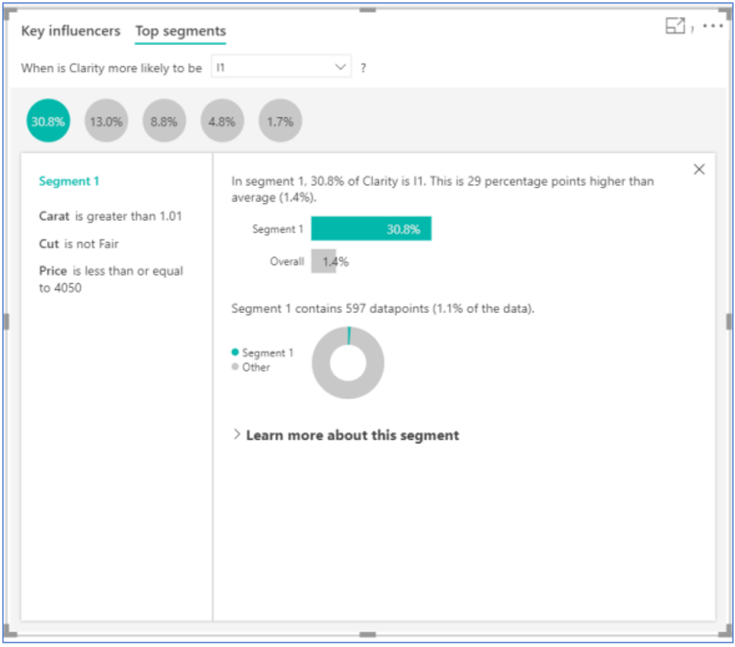
Task: Select the 1.7% segment bubble
Action: coord(280,121)
